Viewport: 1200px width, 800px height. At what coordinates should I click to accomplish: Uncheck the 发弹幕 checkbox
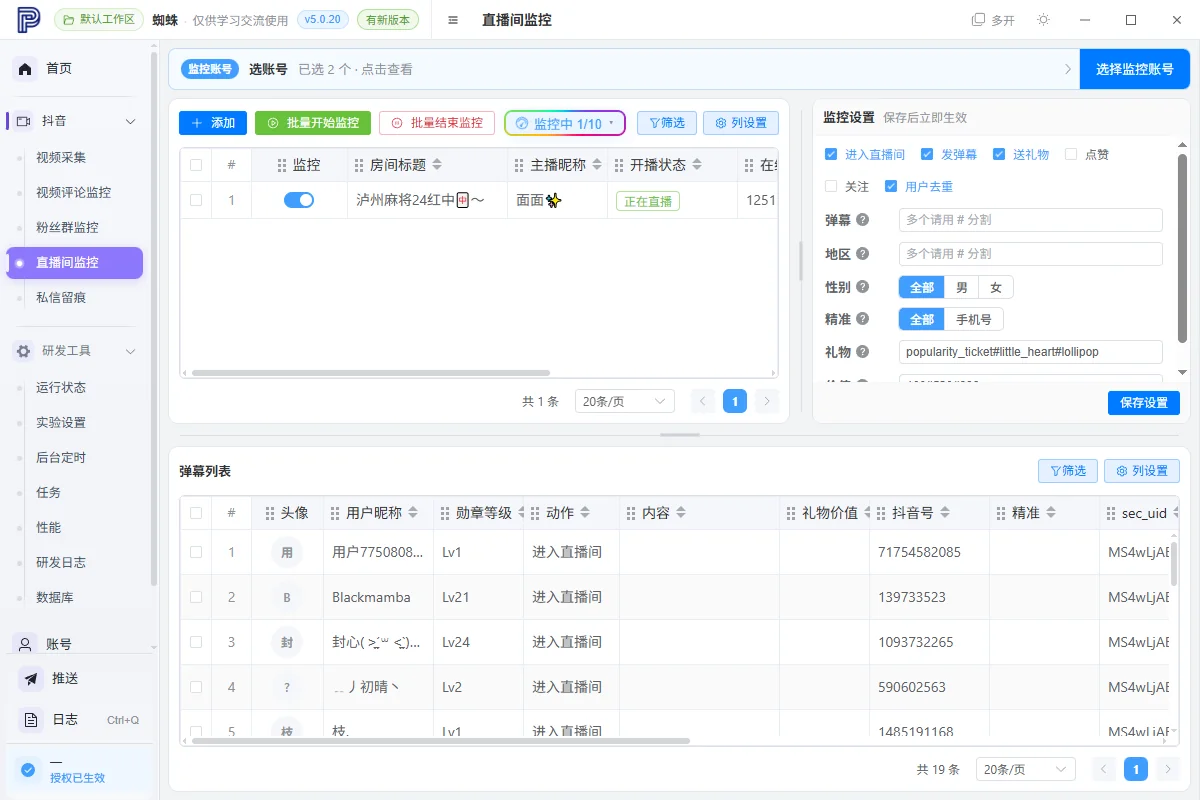pyautogui.click(x=927, y=154)
